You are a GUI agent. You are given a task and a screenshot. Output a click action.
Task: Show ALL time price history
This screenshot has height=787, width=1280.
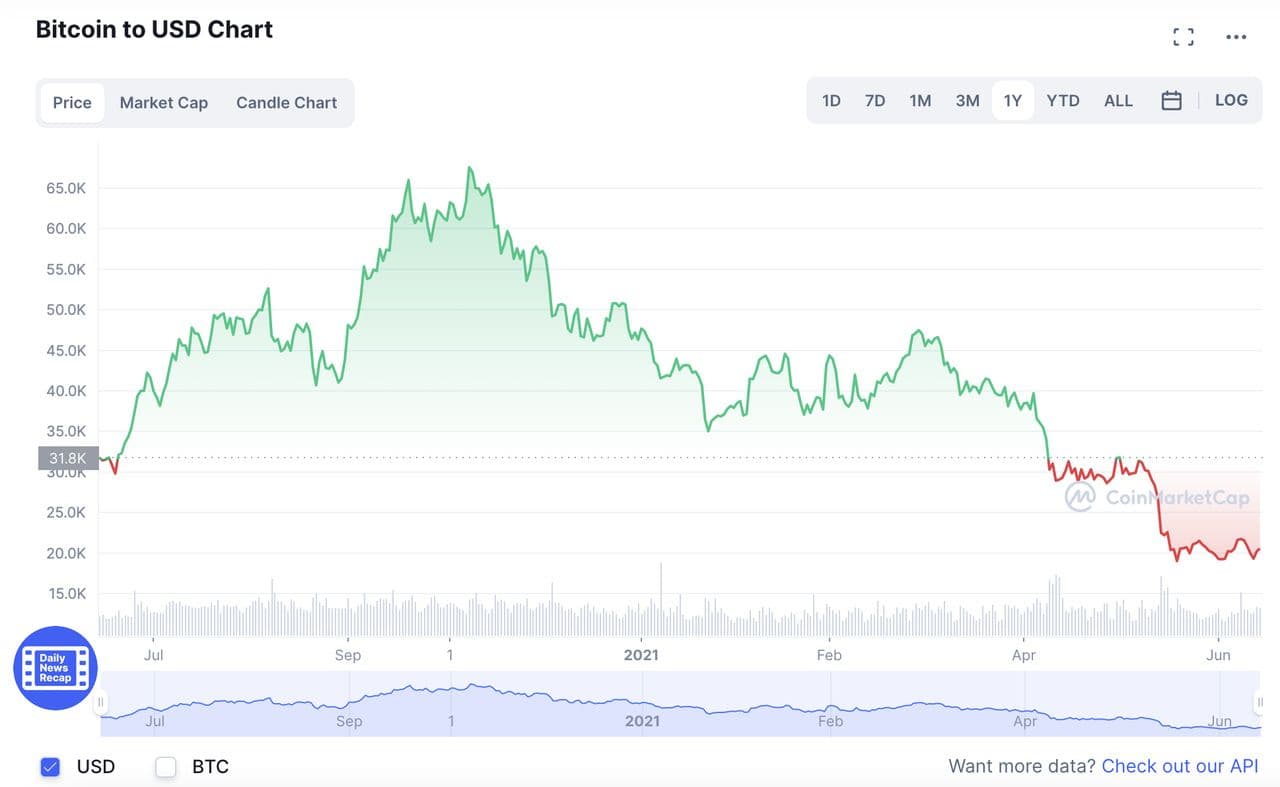click(1118, 101)
